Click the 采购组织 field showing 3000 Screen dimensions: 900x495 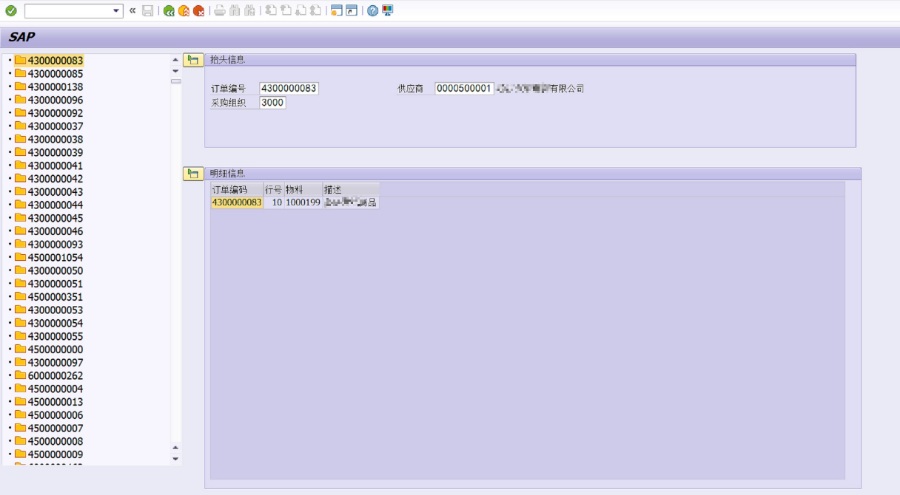272,103
